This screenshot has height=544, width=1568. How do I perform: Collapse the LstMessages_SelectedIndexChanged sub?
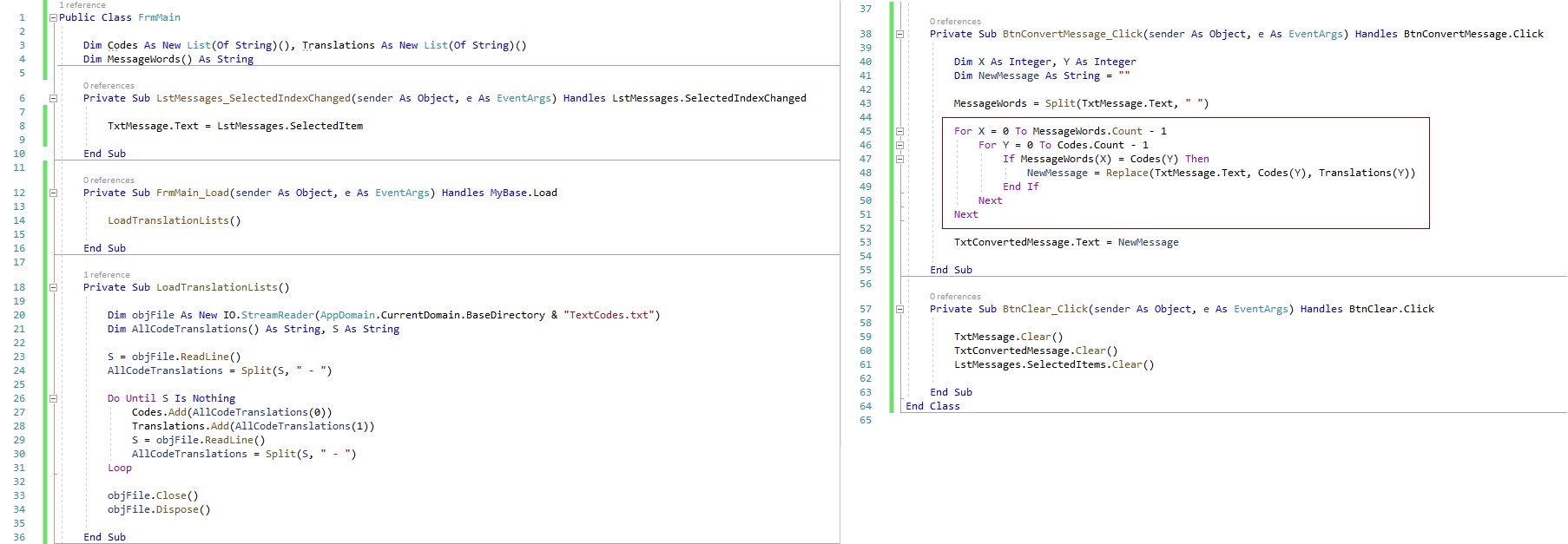(53, 98)
